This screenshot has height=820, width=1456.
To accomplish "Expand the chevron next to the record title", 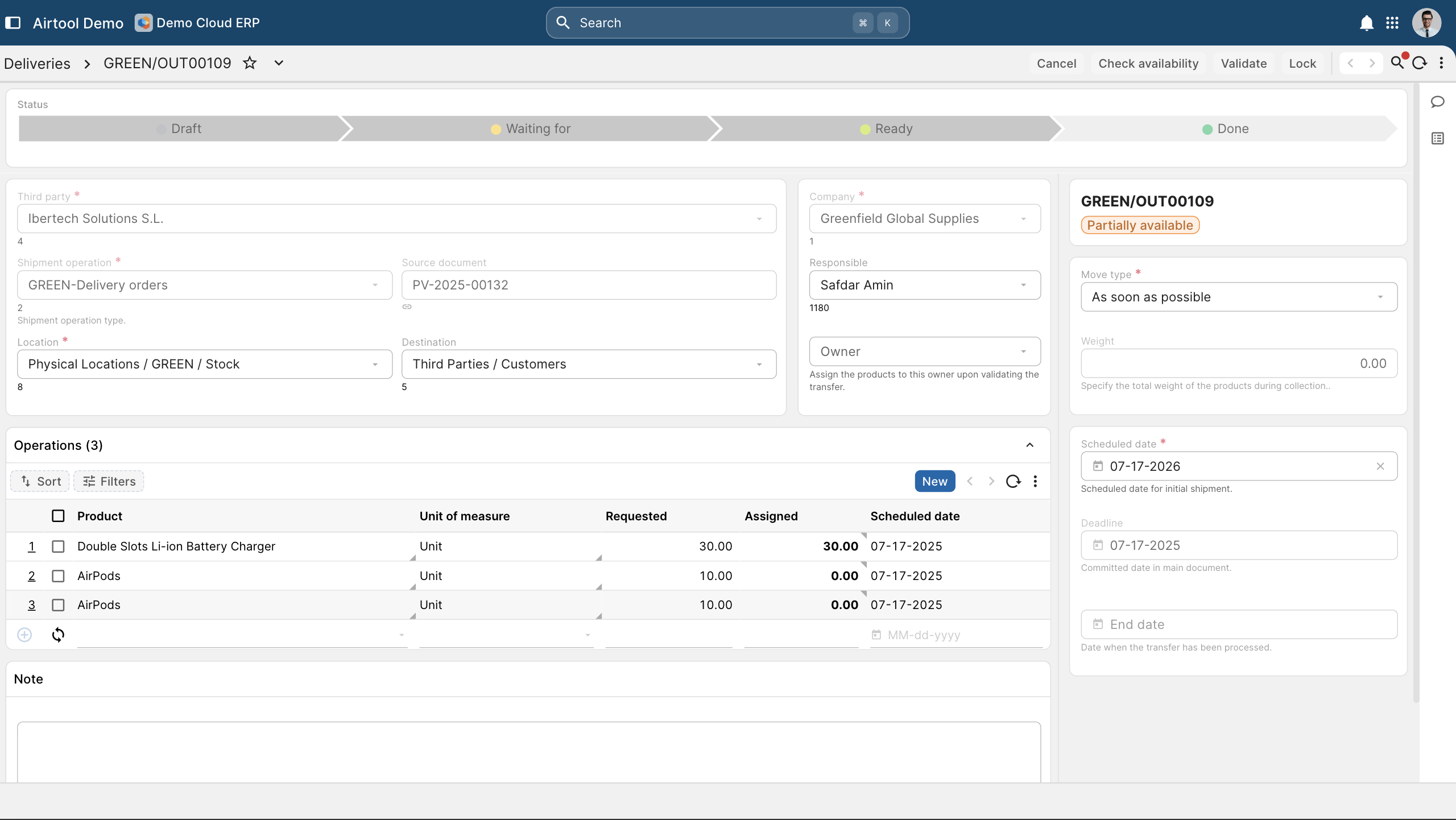I will [279, 63].
